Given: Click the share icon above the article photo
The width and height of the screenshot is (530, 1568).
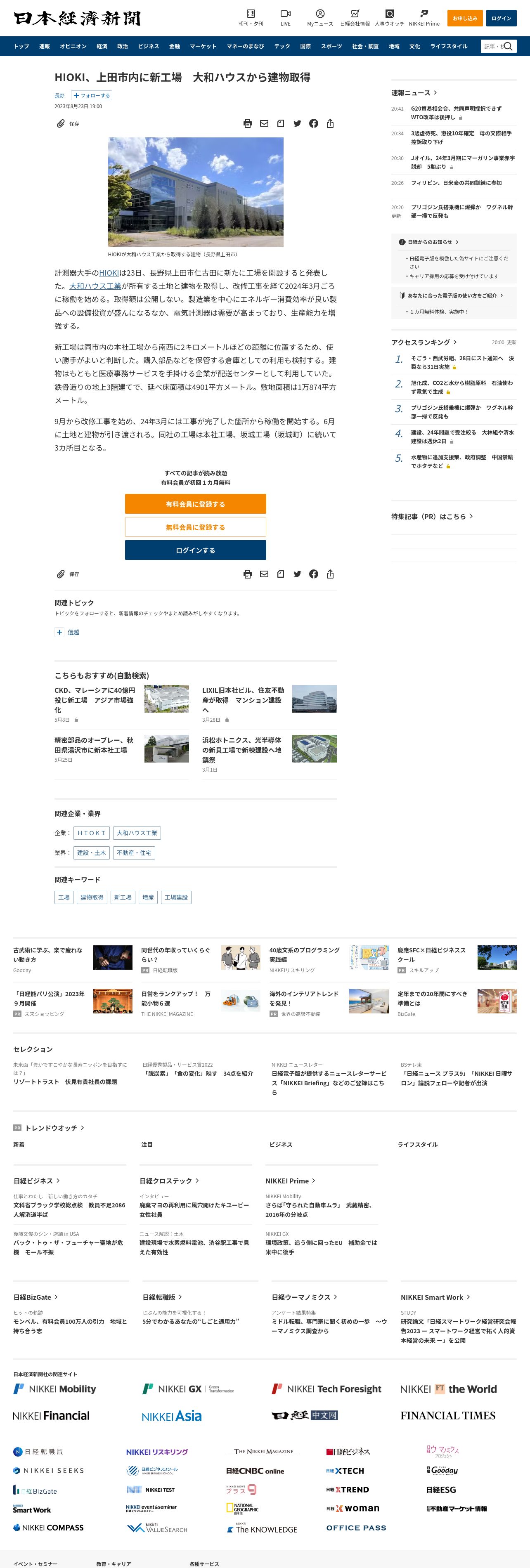Looking at the screenshot, I should 329,123.
